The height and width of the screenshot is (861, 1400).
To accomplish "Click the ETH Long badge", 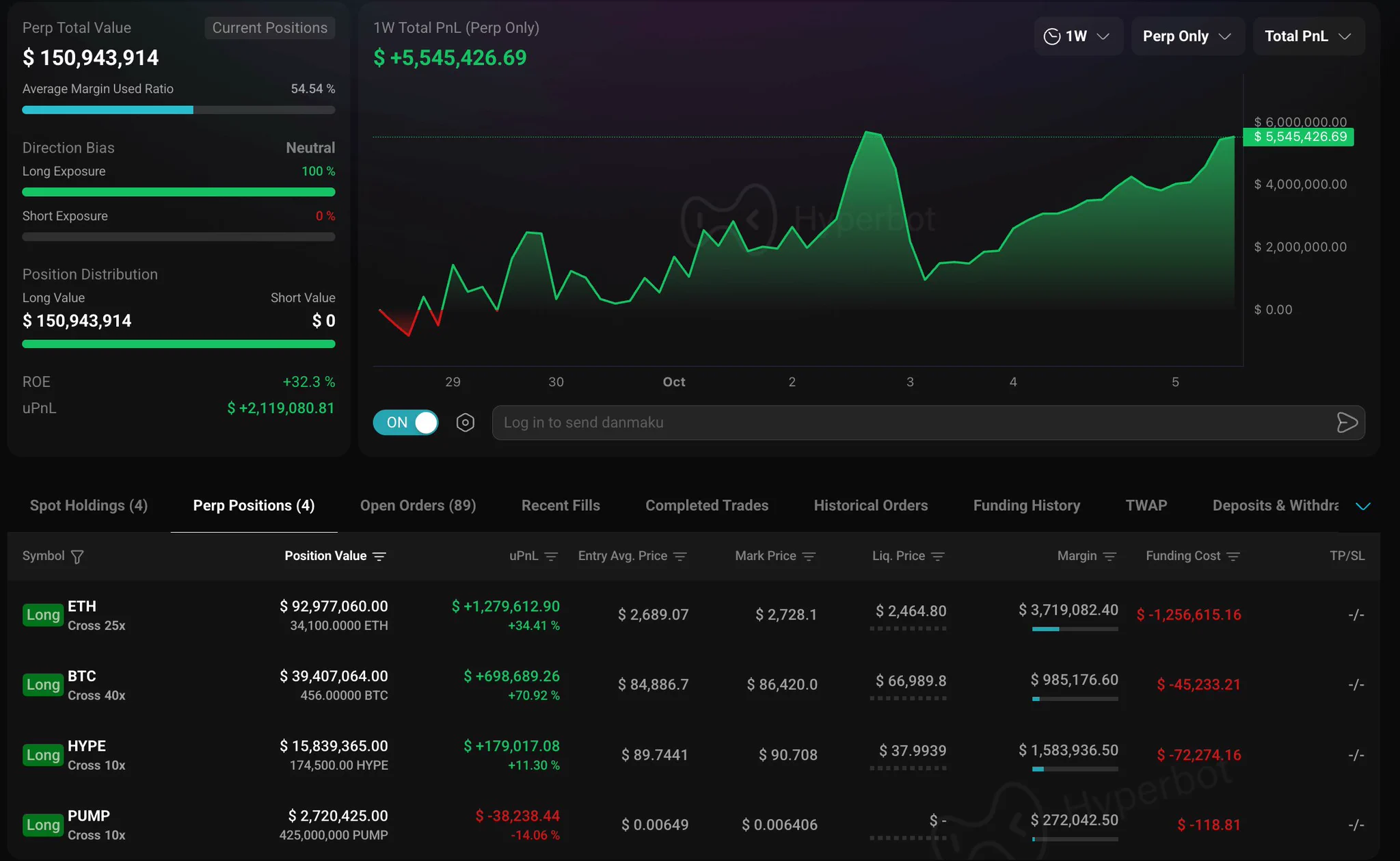I will (43, 615).
